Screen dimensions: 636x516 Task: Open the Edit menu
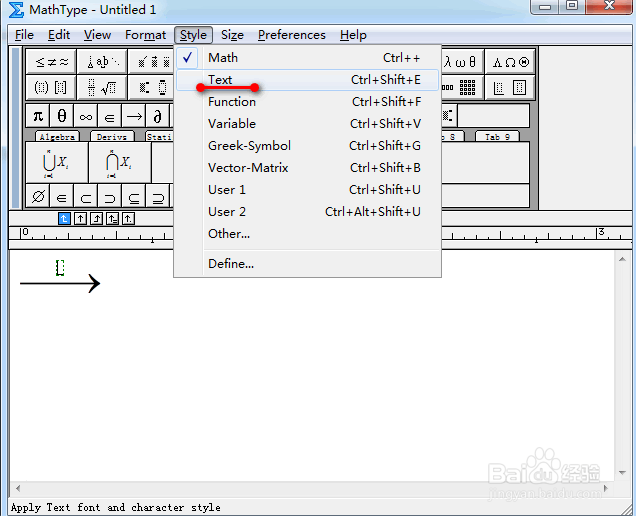point(59,35)
